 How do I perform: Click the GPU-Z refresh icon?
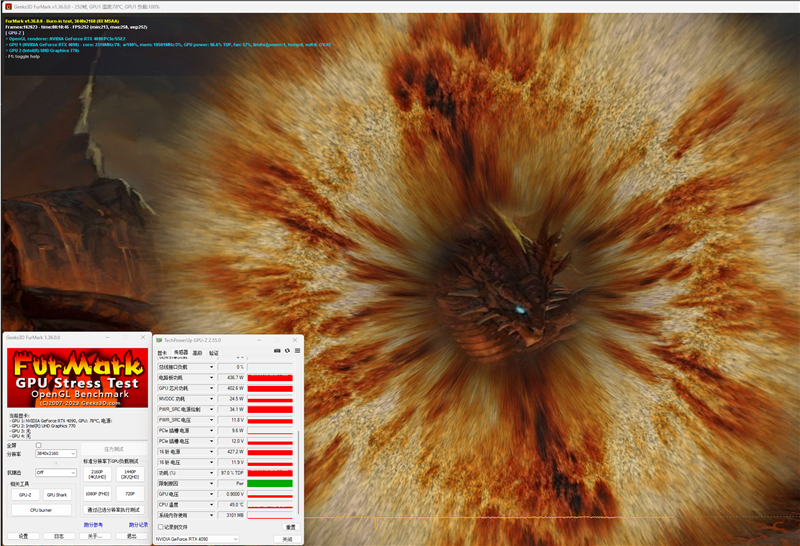point(287,351)
